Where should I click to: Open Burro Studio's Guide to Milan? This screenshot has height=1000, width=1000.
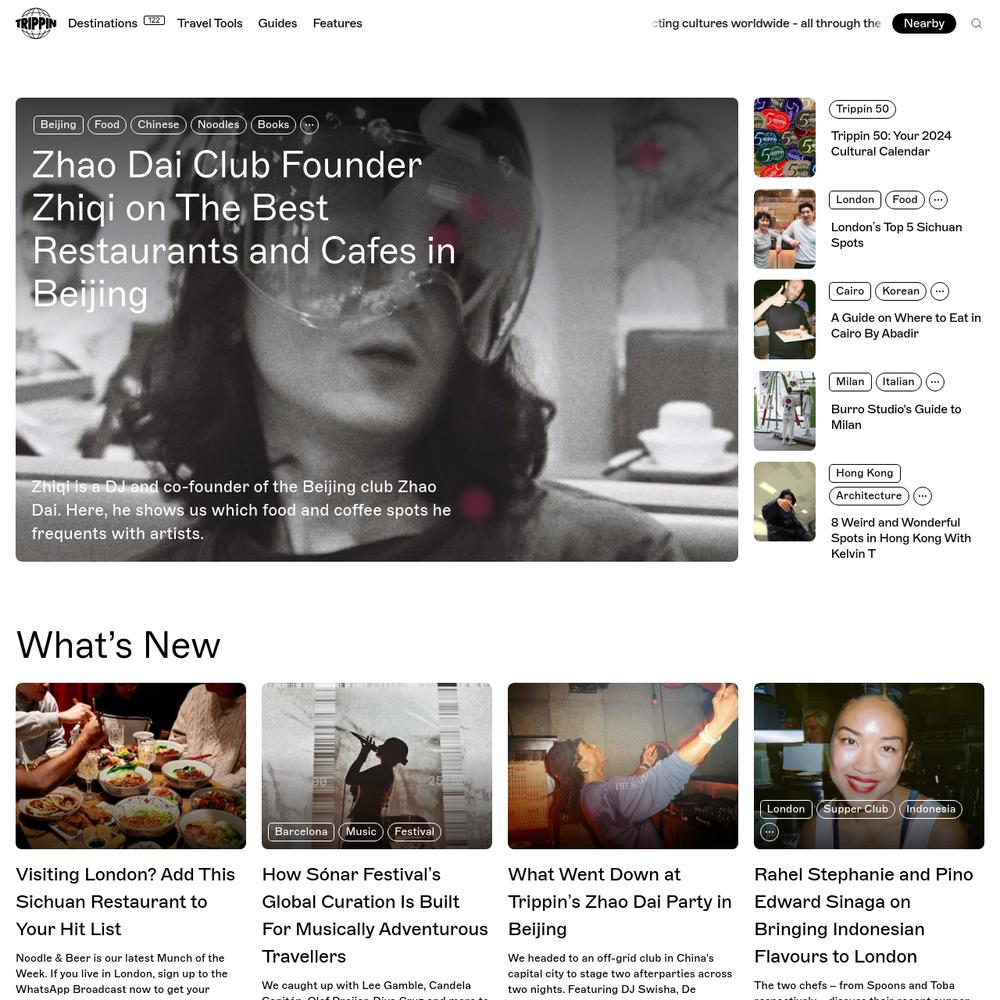coord(895,417)
